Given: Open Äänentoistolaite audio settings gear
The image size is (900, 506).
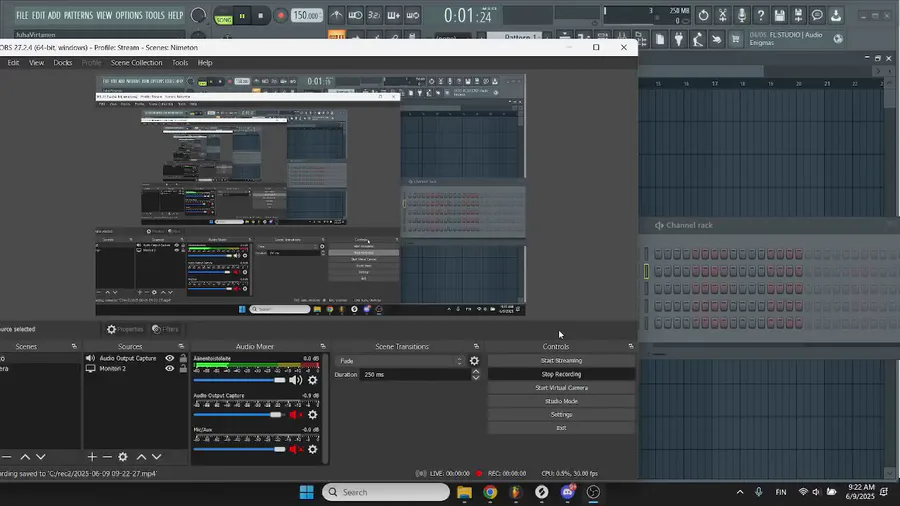Looking at the screenshot, I should [312, 380].
